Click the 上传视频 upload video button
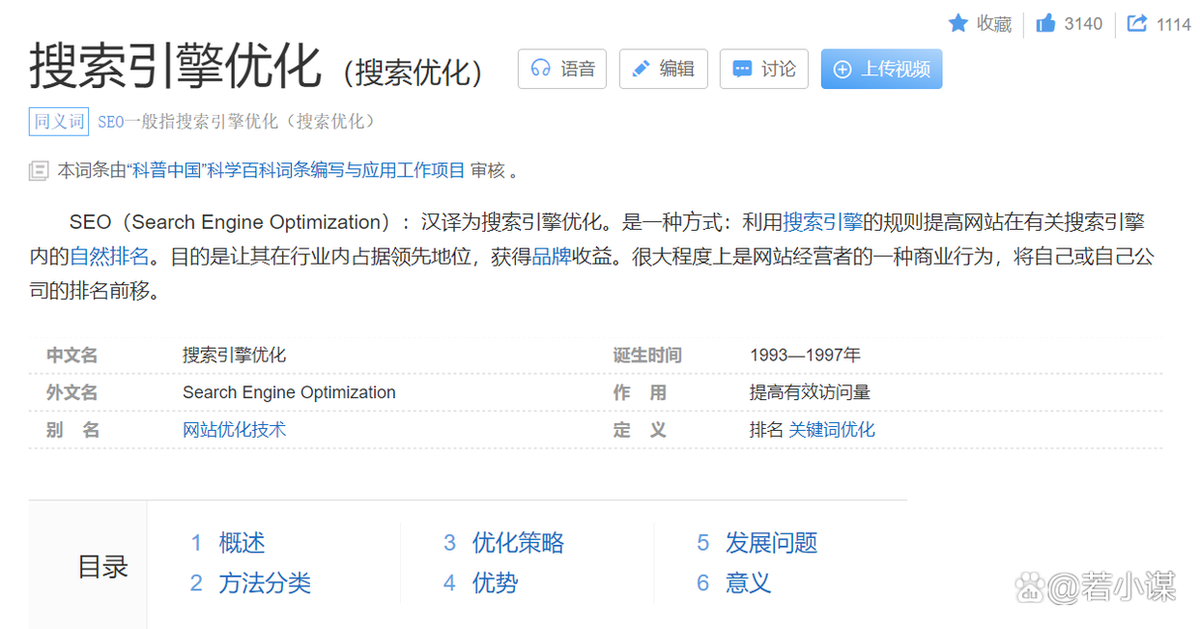The image size is (1200, 629). (x=881, y=69)
